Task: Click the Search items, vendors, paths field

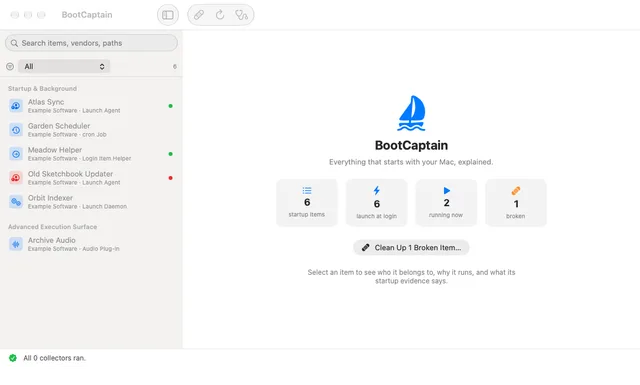Action: (91, 43)
